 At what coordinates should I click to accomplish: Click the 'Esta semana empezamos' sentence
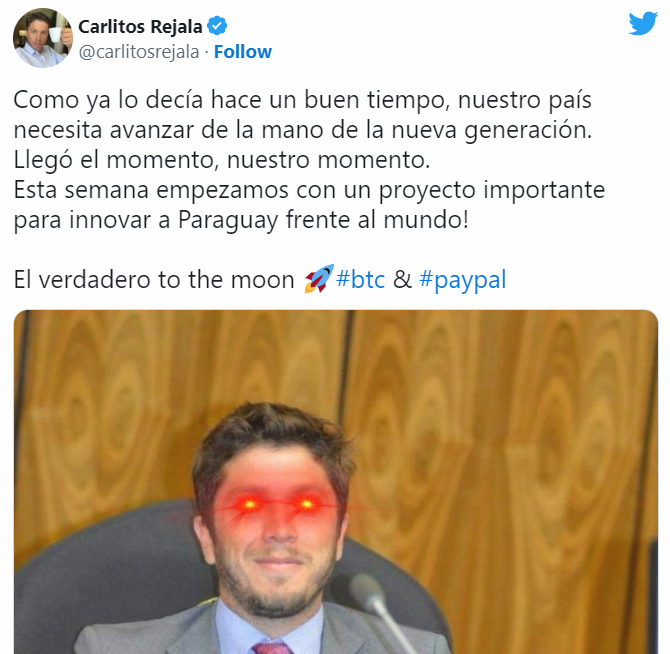tap(309, 191)
